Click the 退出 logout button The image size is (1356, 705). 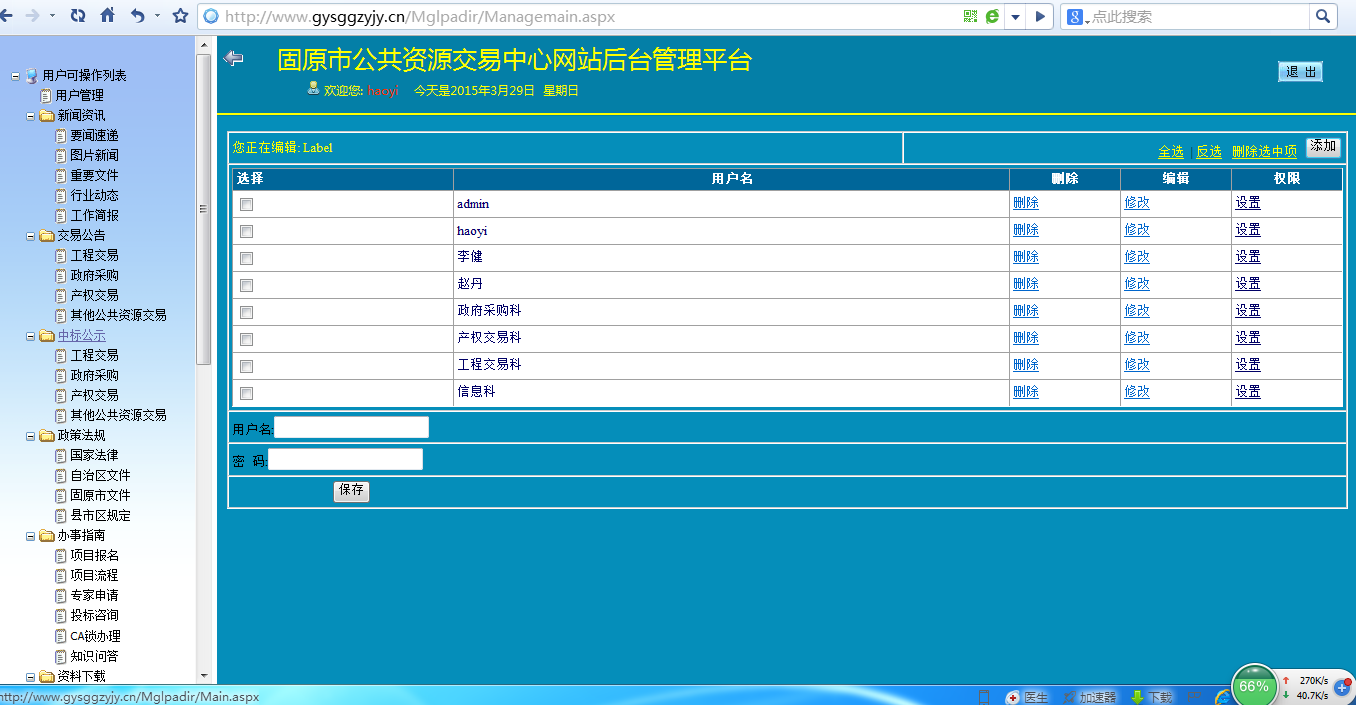pyautogui.click(x=1300, y=72)
